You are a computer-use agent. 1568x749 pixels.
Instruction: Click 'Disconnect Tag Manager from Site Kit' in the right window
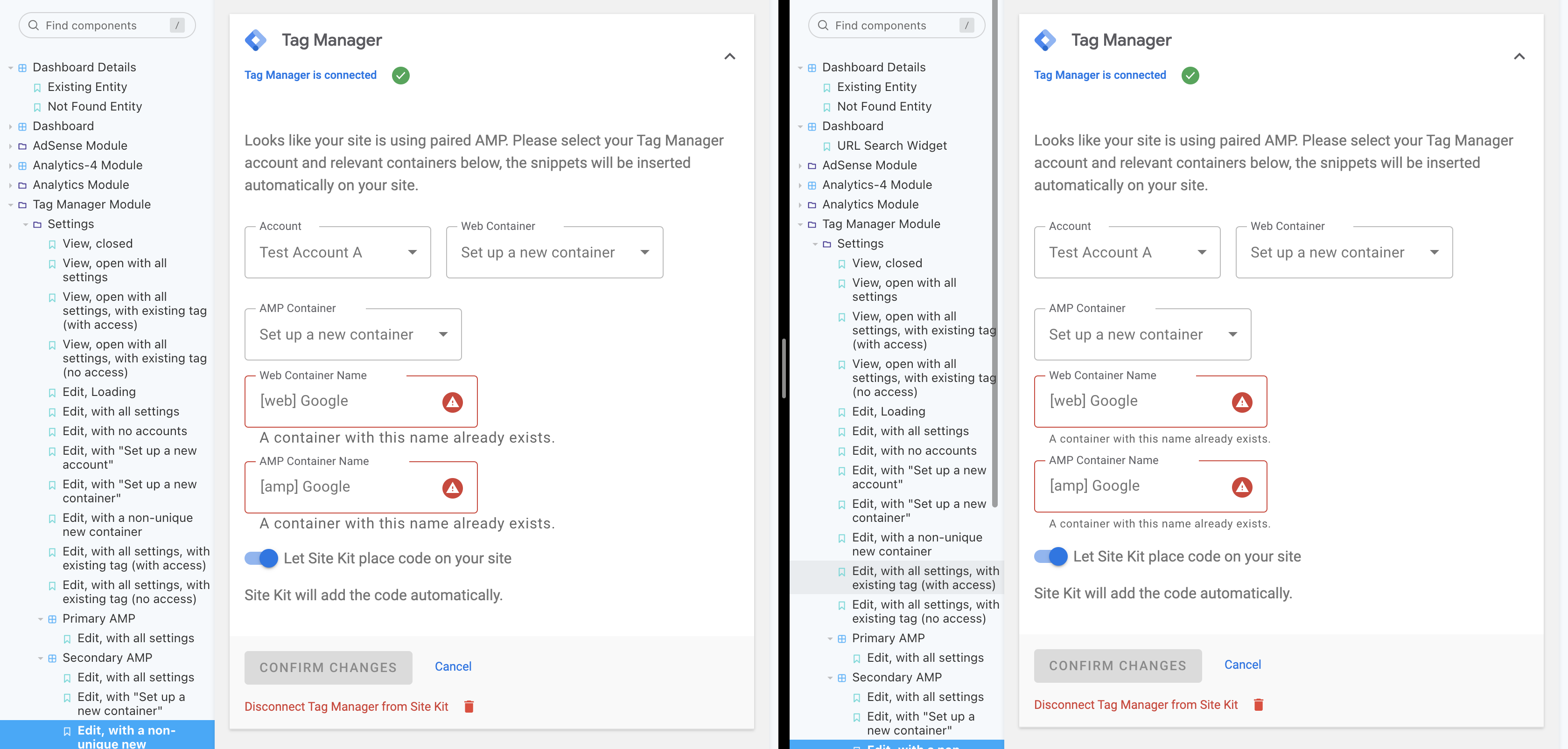1136,705
